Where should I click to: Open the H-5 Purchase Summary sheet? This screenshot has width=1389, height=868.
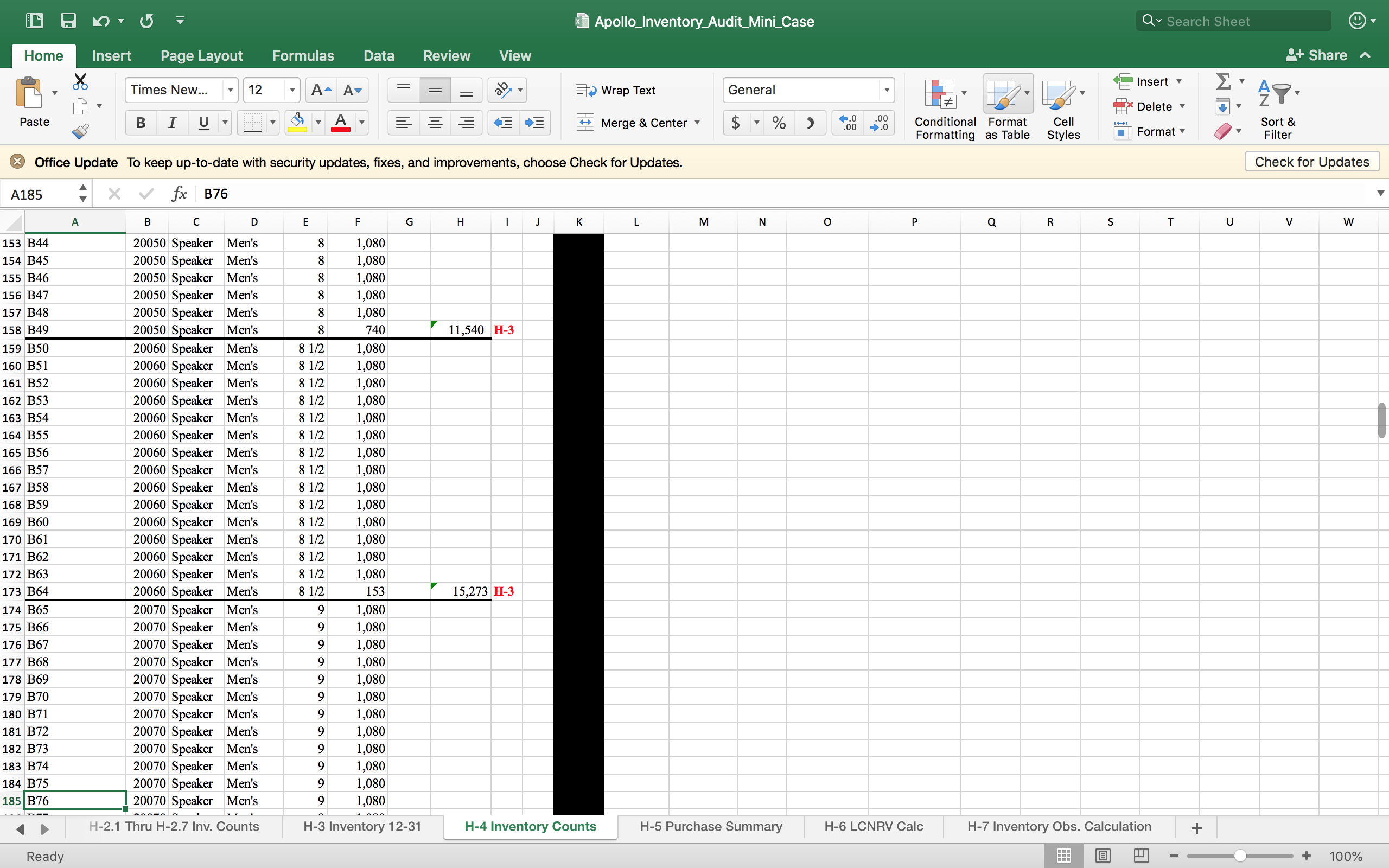711,826
